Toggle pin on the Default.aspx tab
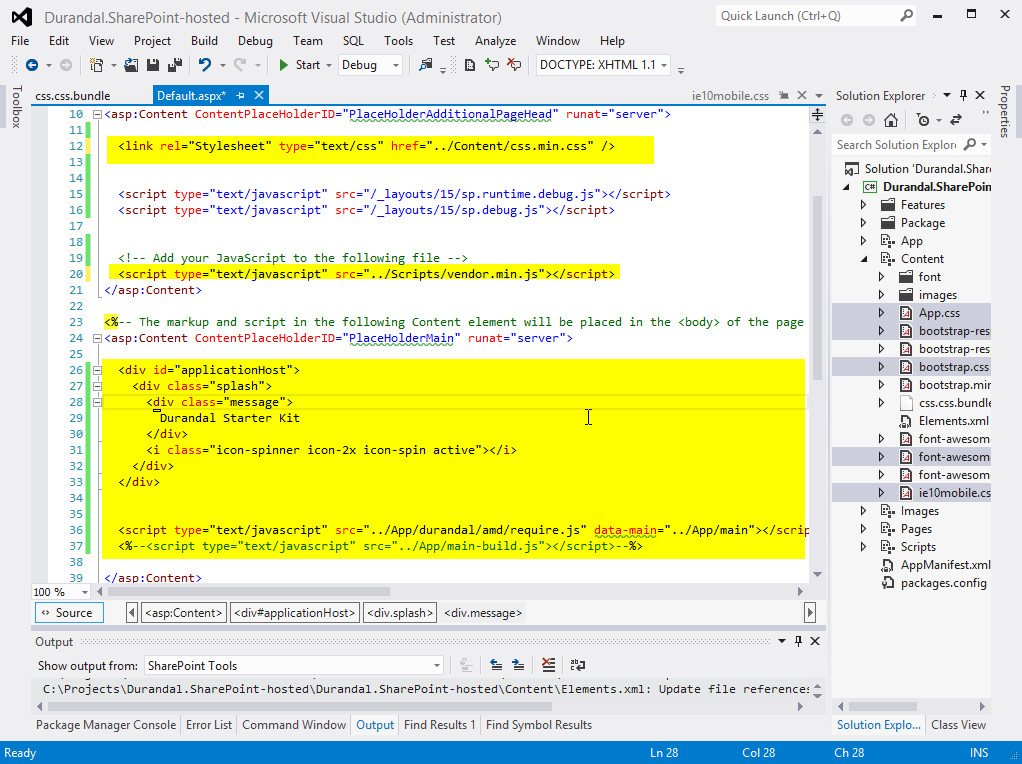This screenshot has width=1022, height=764. [241, 95]
